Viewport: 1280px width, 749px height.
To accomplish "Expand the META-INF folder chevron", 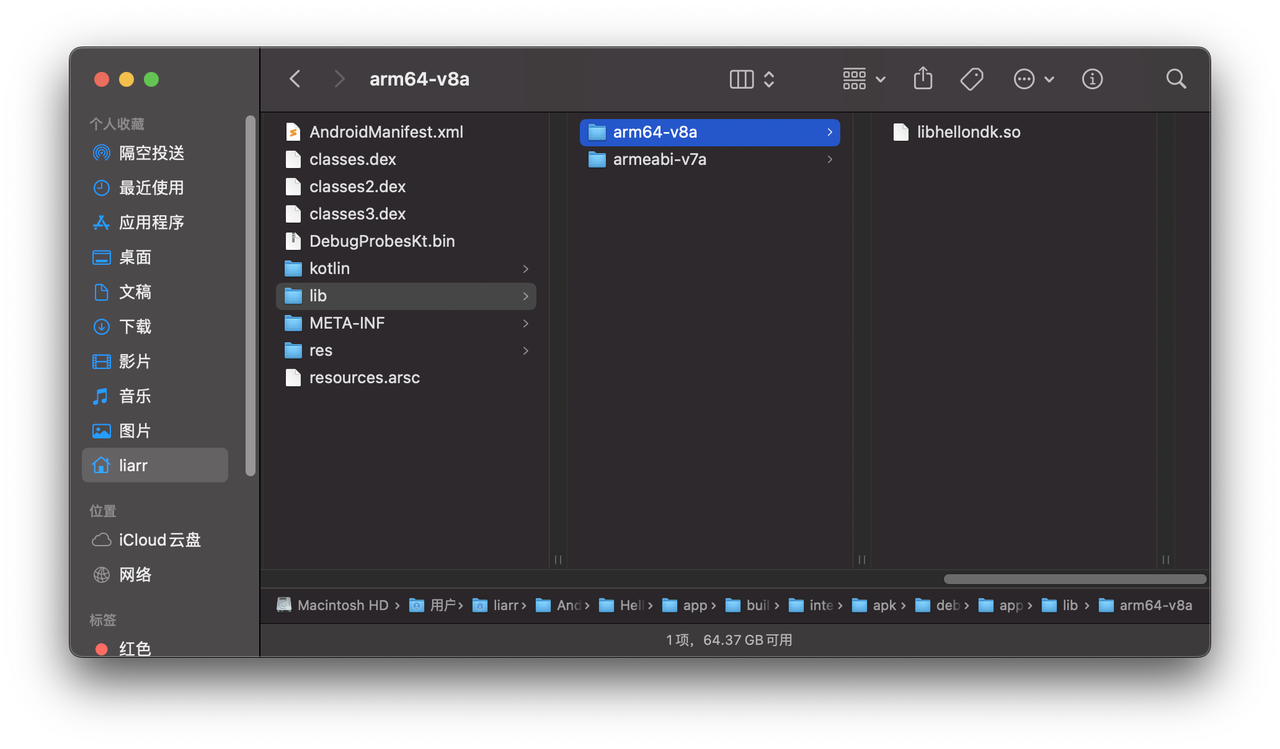I will (526, 323).
